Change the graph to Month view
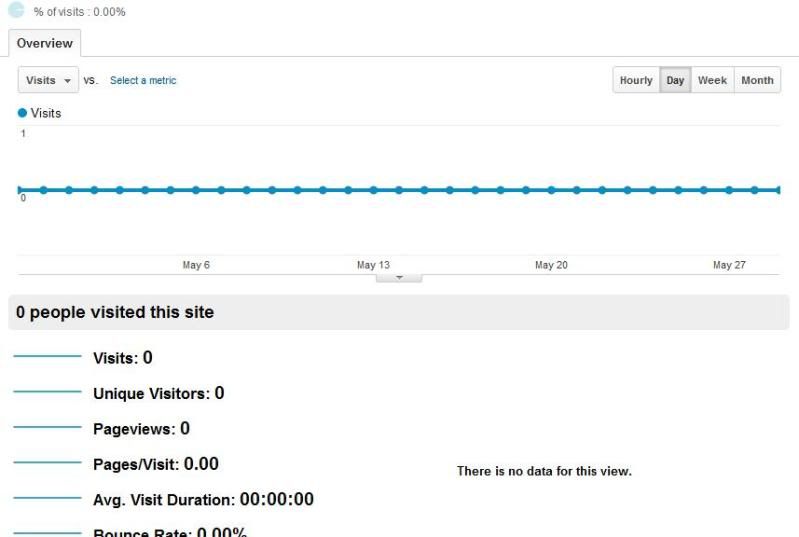799x537 pixels. pos(757,80)
